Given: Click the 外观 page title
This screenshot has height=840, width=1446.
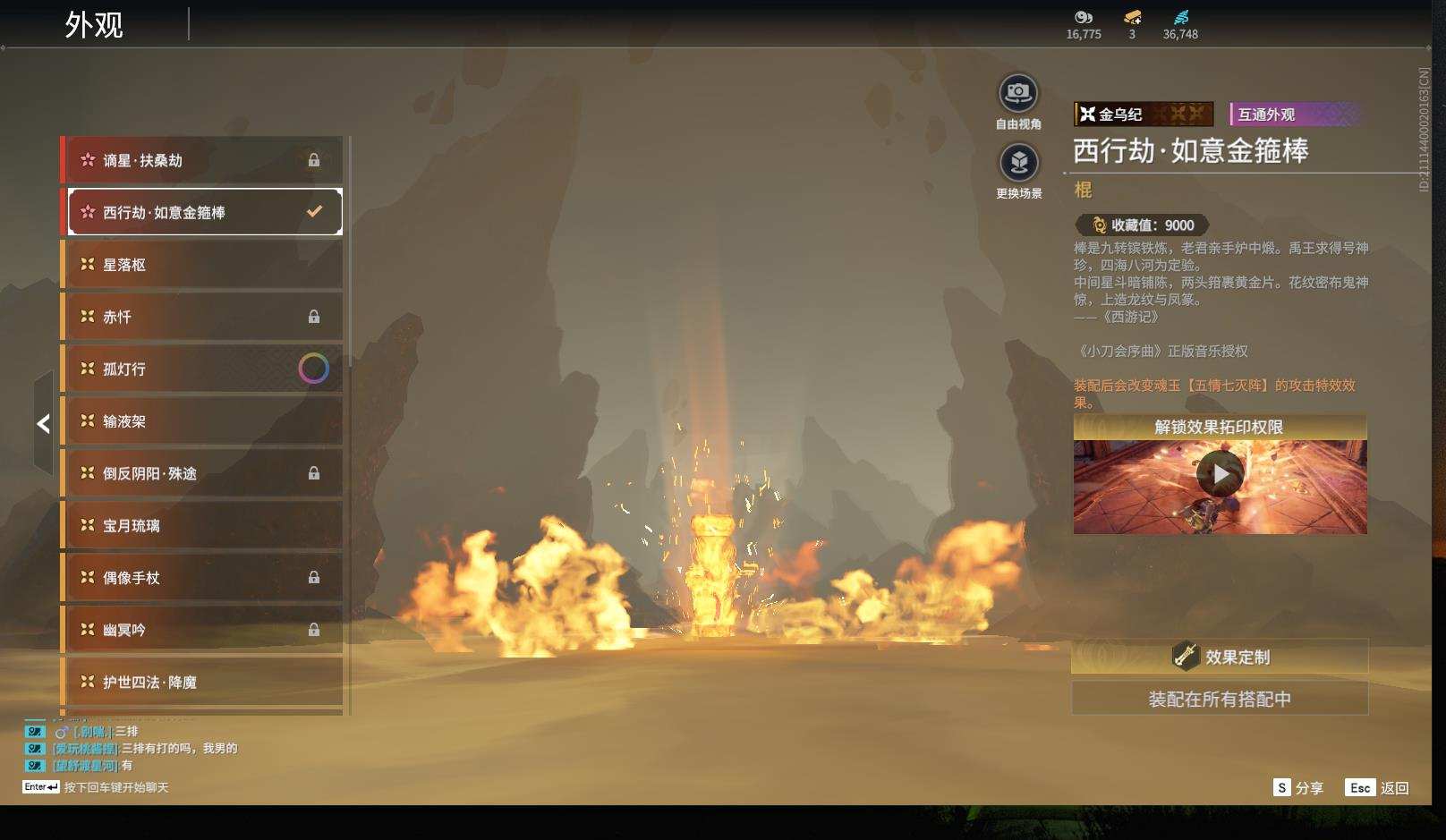Looking at the screenshot, I should pyautogui.click(x=94, y=25).
